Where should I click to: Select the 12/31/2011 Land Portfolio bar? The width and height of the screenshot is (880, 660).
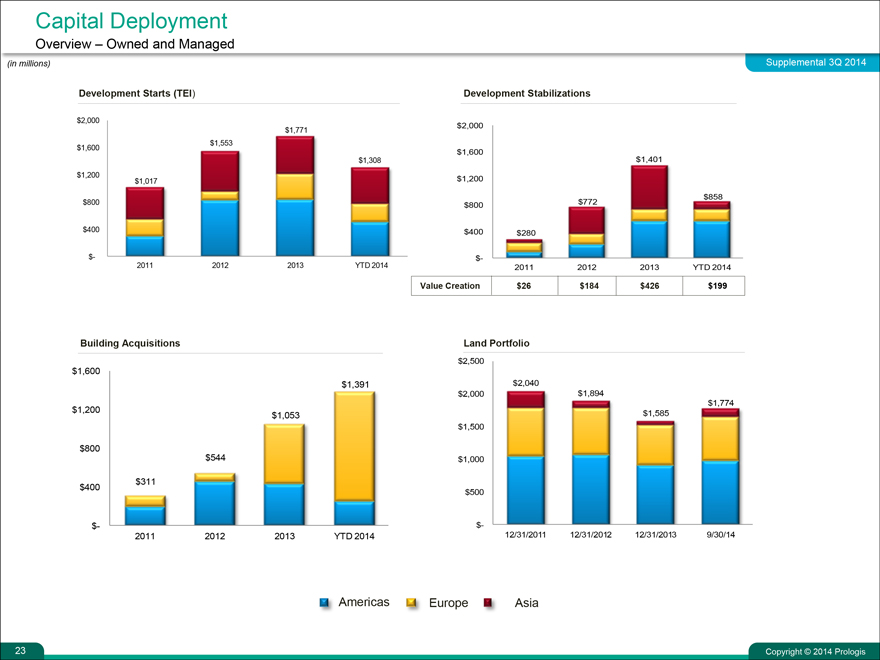(525, 457)
